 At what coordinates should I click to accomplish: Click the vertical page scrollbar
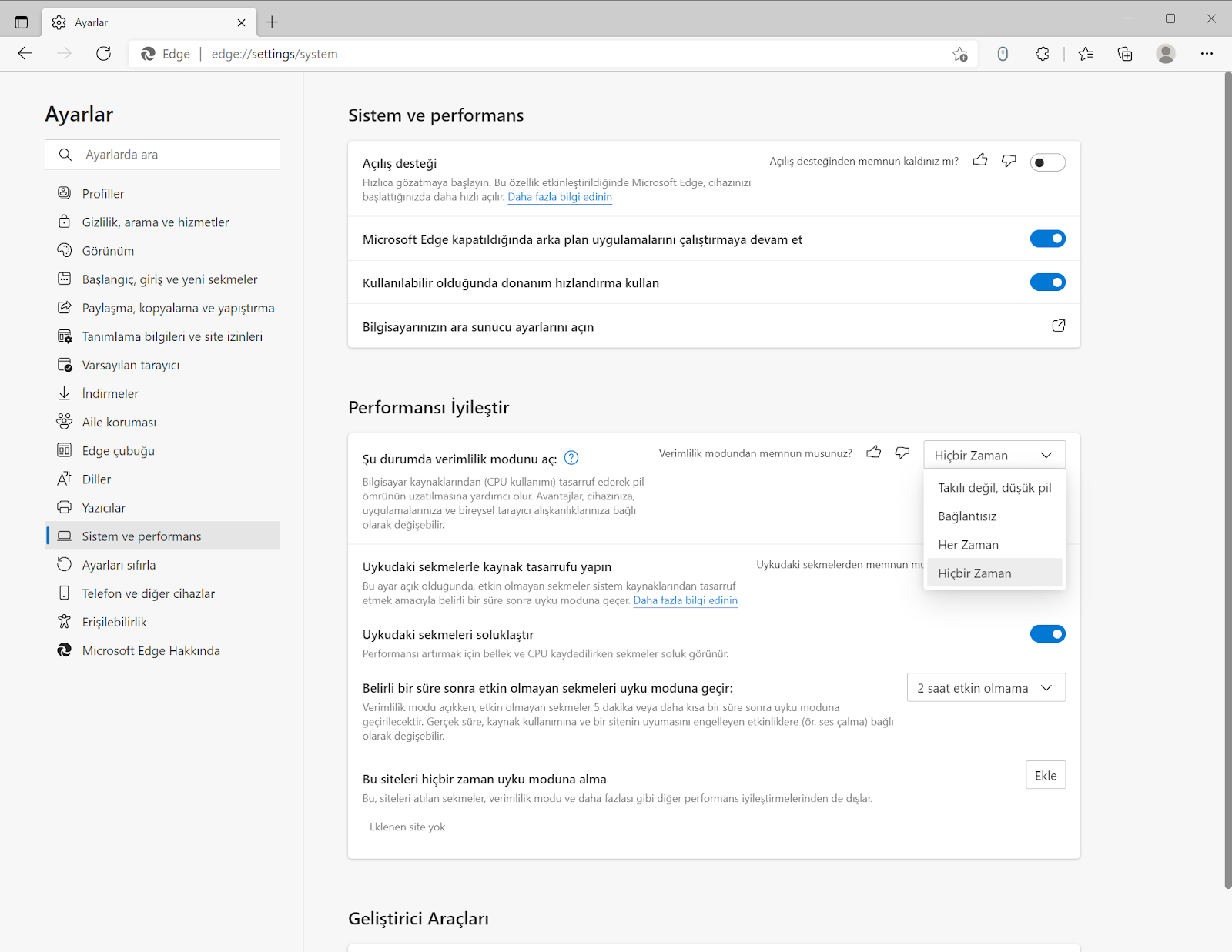click(x=1227, y=481)
